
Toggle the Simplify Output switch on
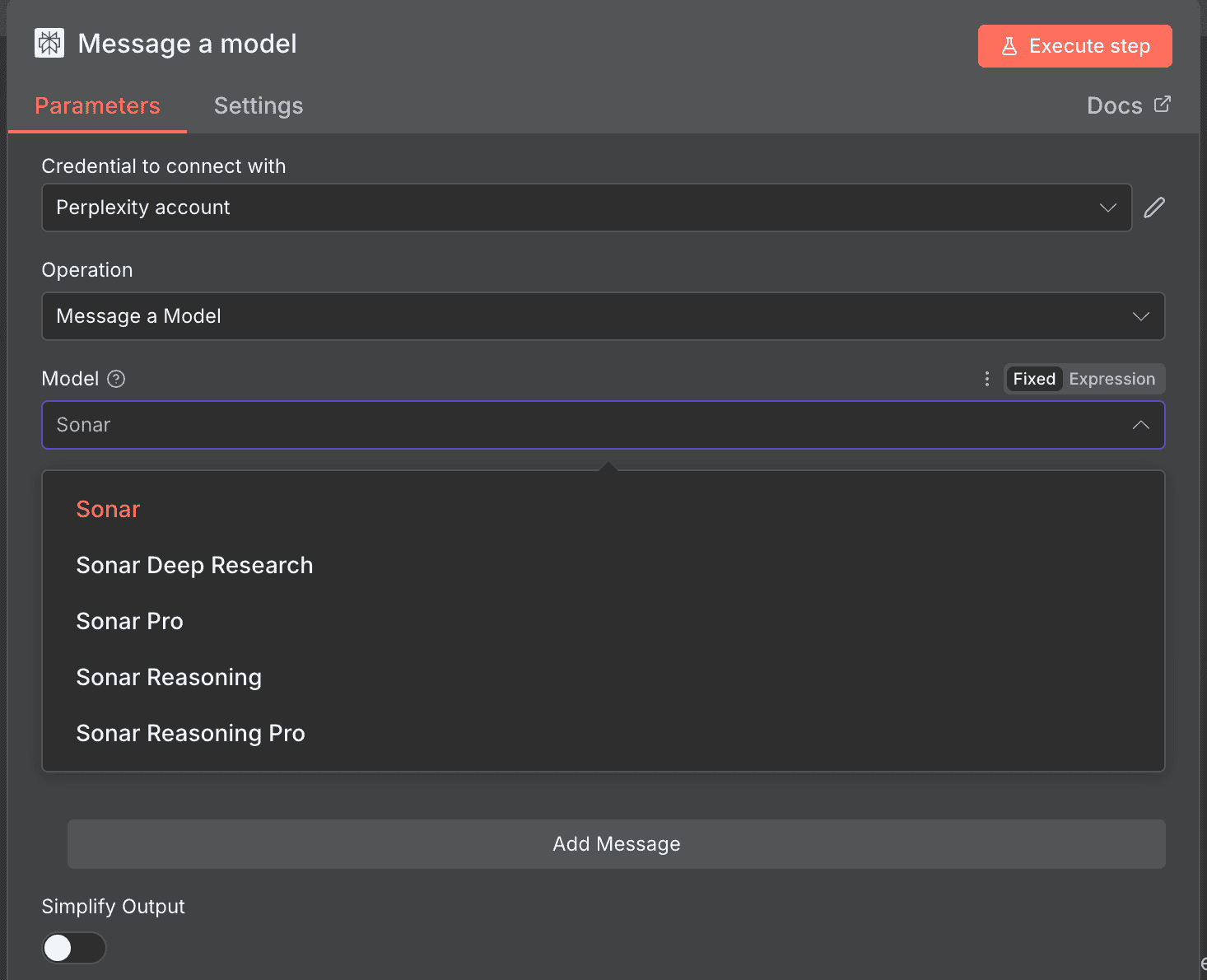click(x=73, y=948)
